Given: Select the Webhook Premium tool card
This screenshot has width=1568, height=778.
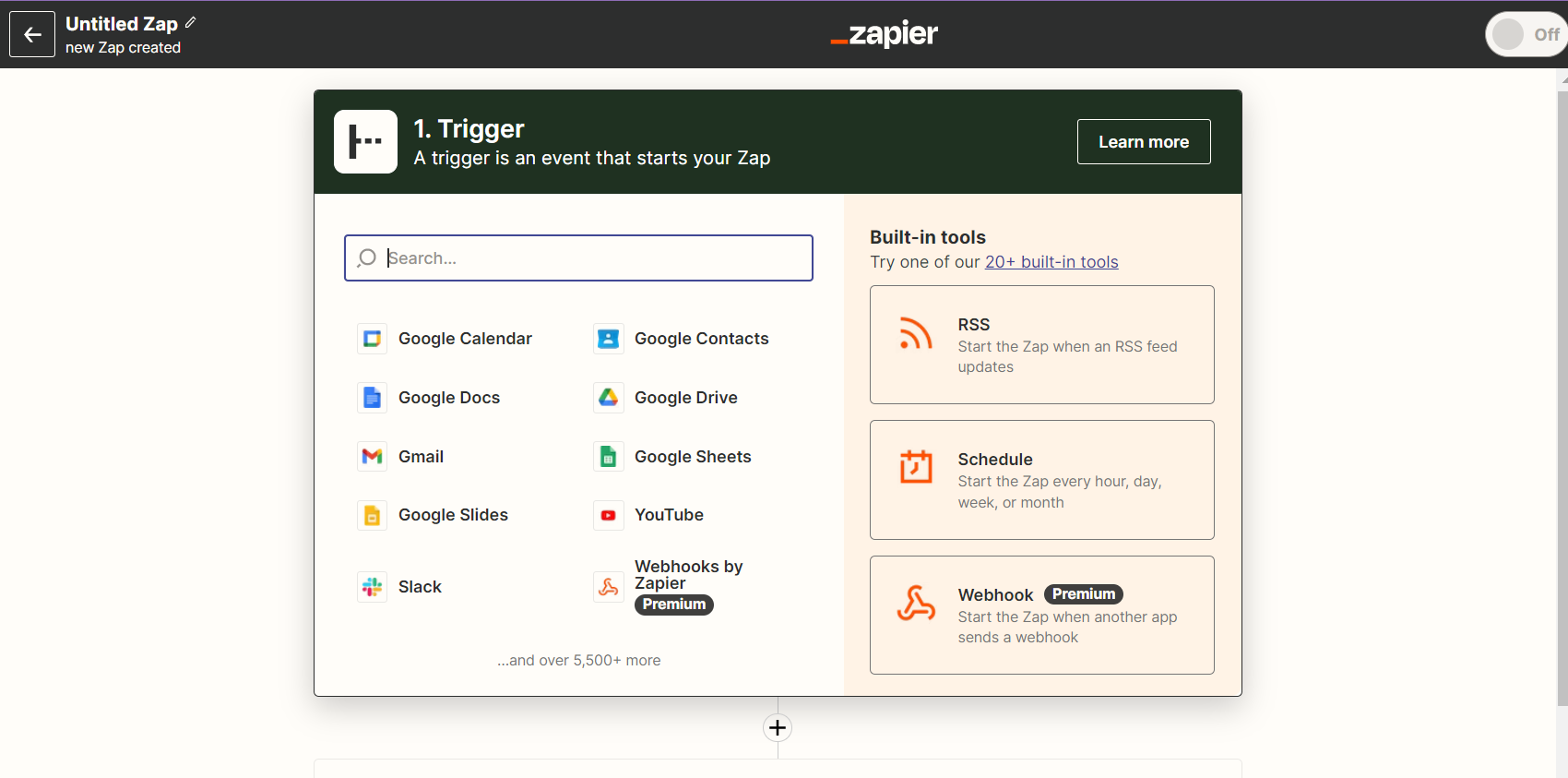Looking at the screenshot, I should [x=1041, y=615].
